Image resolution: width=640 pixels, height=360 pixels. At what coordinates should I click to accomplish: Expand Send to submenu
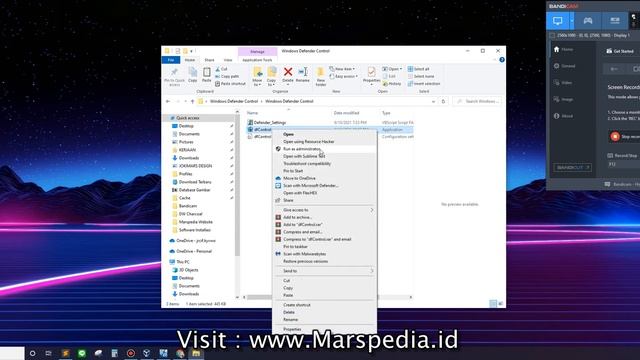324,271
